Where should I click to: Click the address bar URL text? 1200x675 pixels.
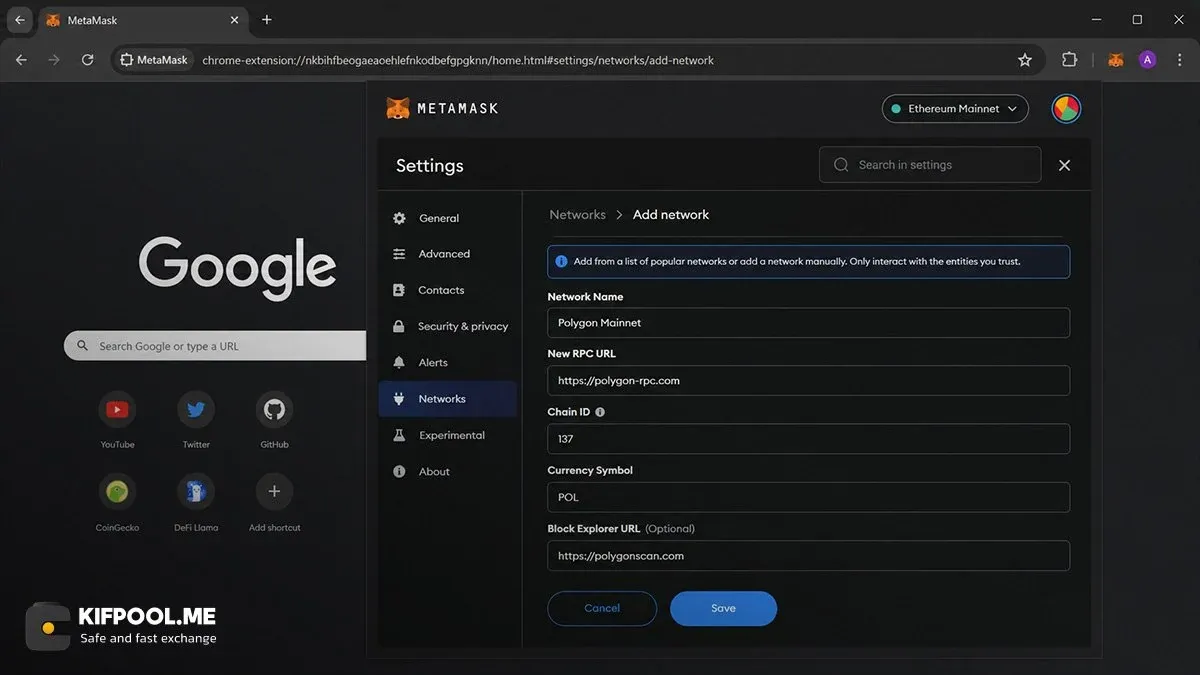[458, 61]
